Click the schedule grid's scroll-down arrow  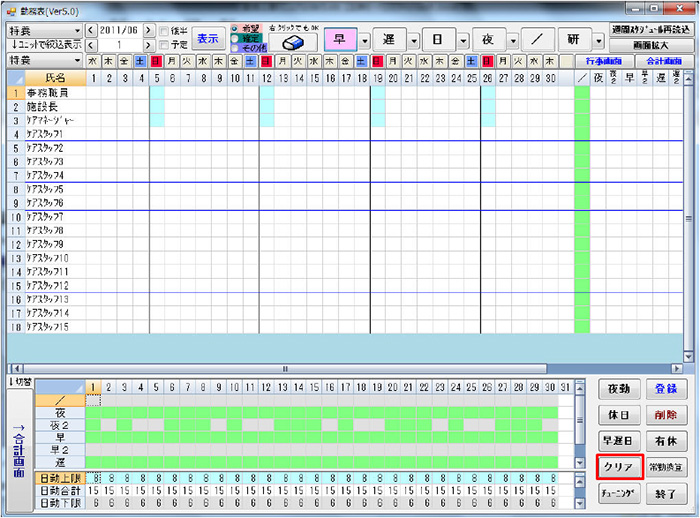point(688,357)
